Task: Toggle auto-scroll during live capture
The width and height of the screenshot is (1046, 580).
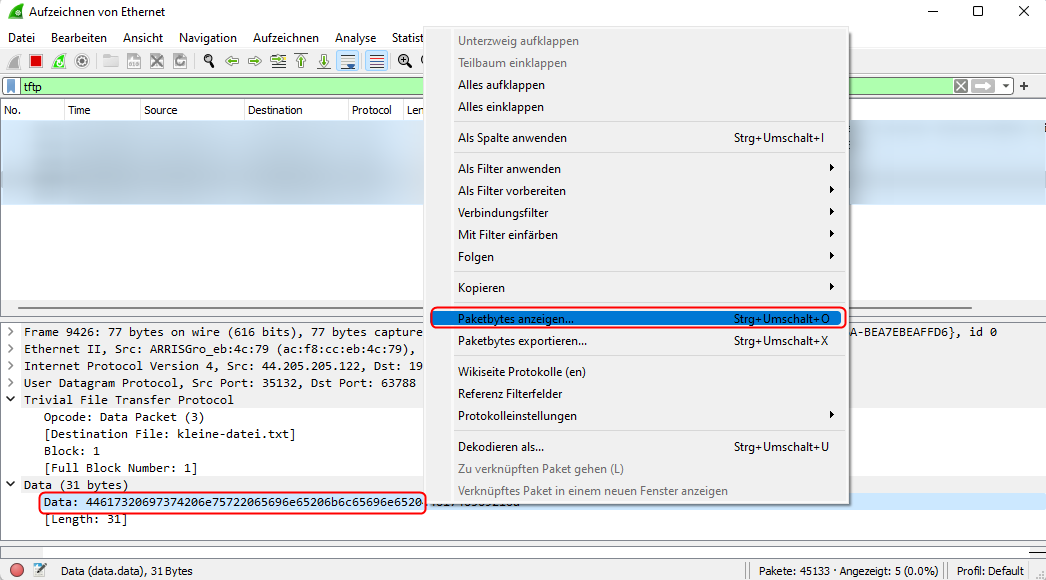Action: coord(348,61)
